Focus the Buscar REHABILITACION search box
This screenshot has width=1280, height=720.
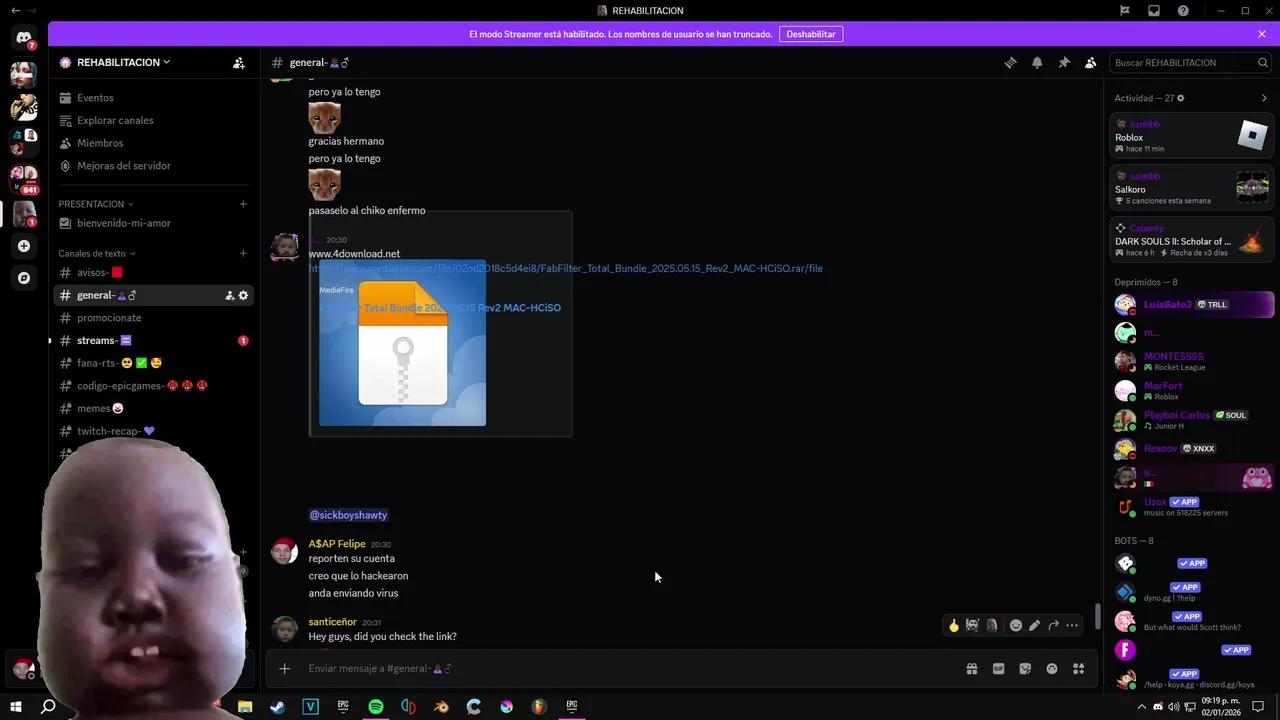1190,62
